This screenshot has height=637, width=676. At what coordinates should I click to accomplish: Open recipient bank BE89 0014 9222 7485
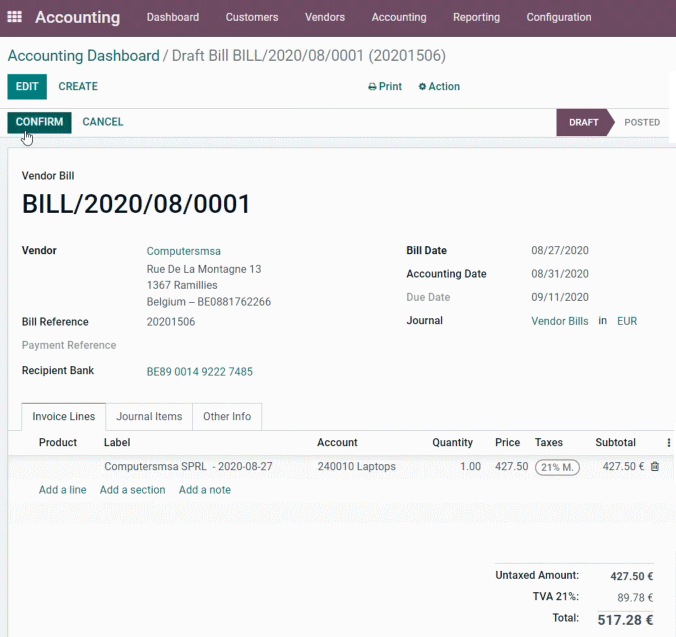pyautogui.click(x=200, y=372)
